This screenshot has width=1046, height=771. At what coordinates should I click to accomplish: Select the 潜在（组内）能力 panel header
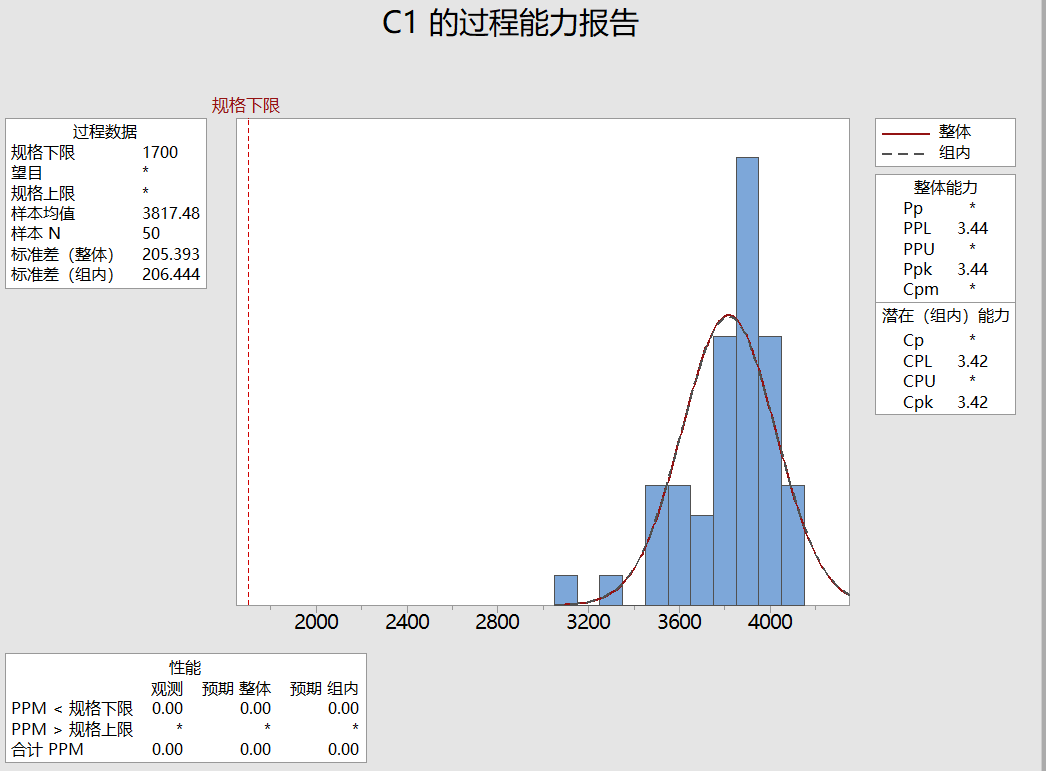point(946,317)
